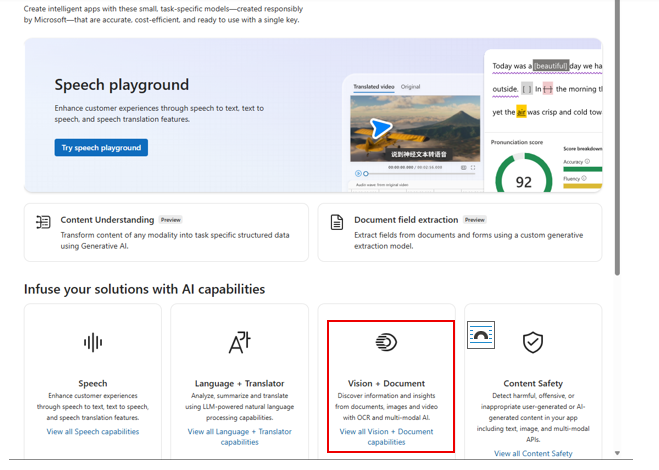This screenshot has height=470, width=659.
Task: Switch to the Translated video tab
Action: tap(374, 87)
